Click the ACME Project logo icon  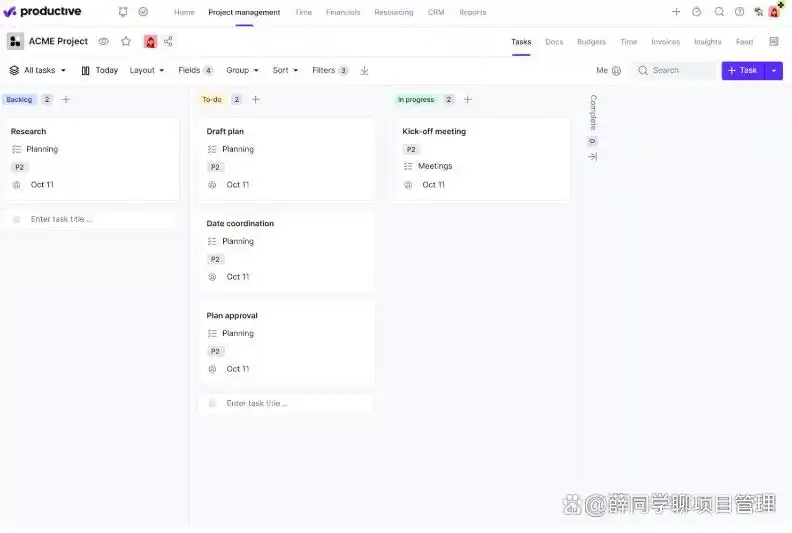[15, 41]
